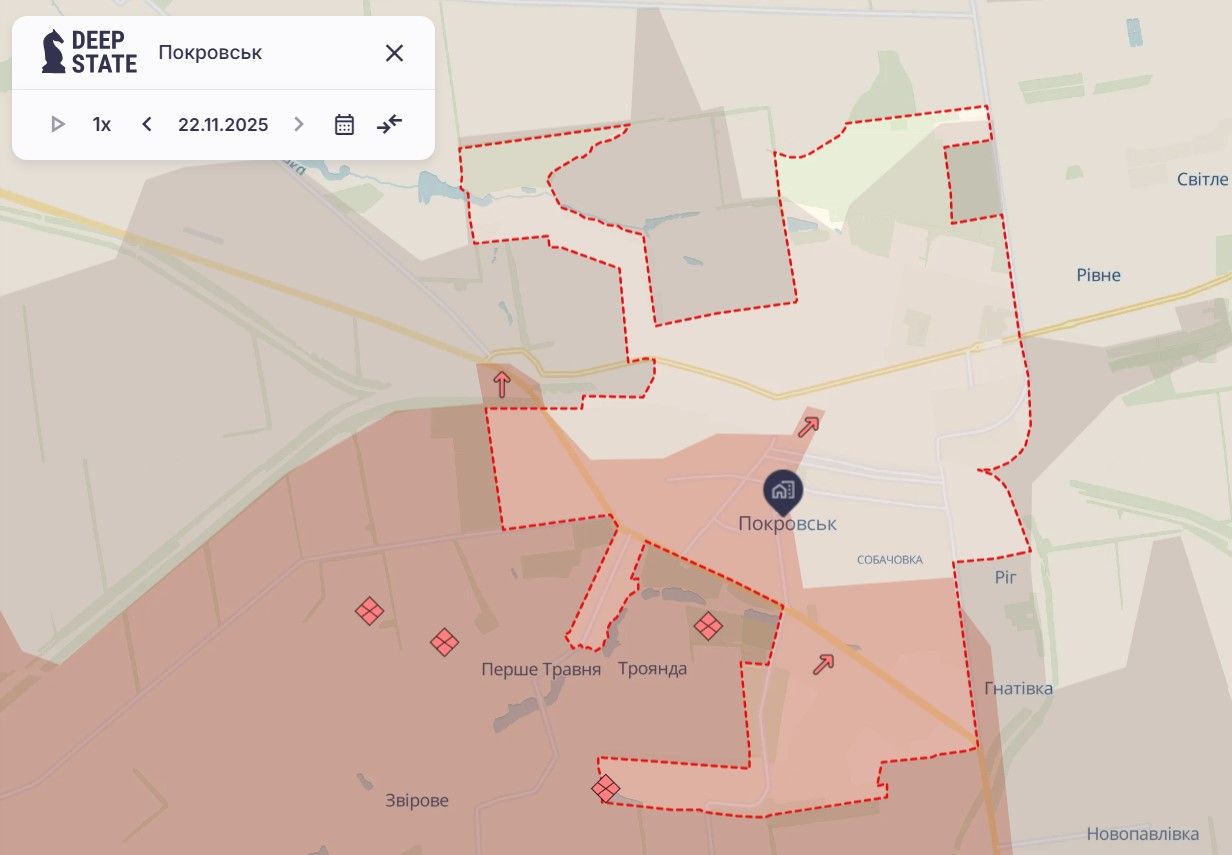
Task: Close the Покровськ info panel
Action: click(394, 53)
